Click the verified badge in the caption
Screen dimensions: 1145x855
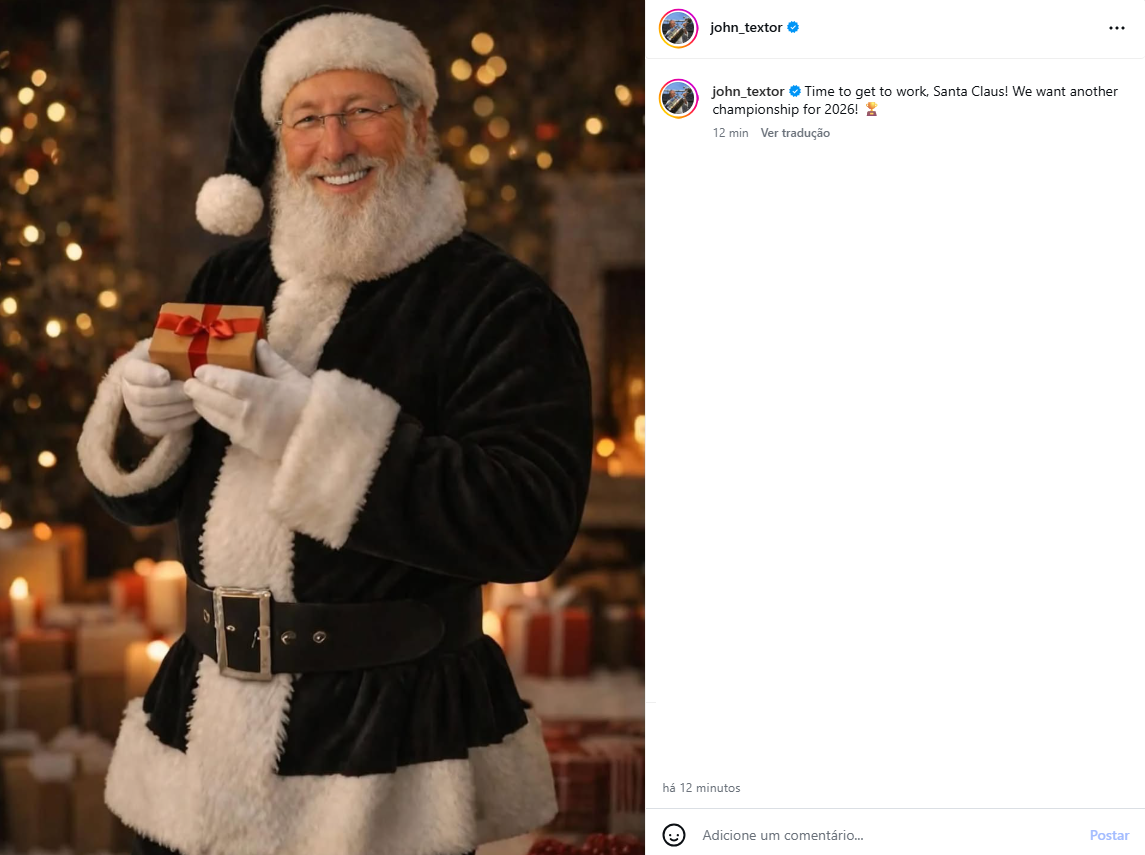point(795,91)
